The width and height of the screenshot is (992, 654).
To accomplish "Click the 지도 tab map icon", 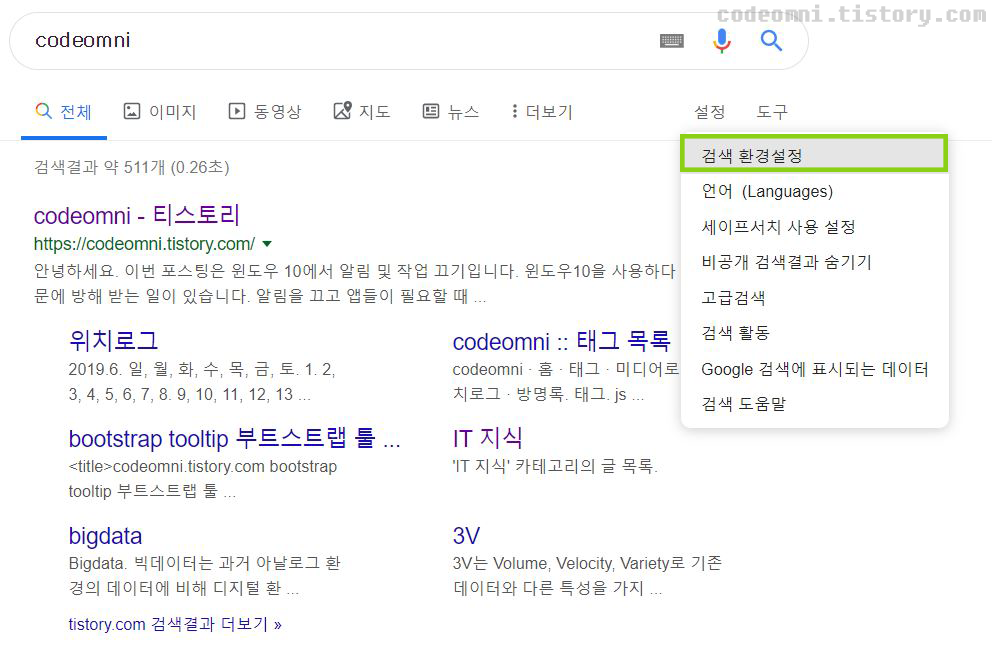I will click(342, 111).
